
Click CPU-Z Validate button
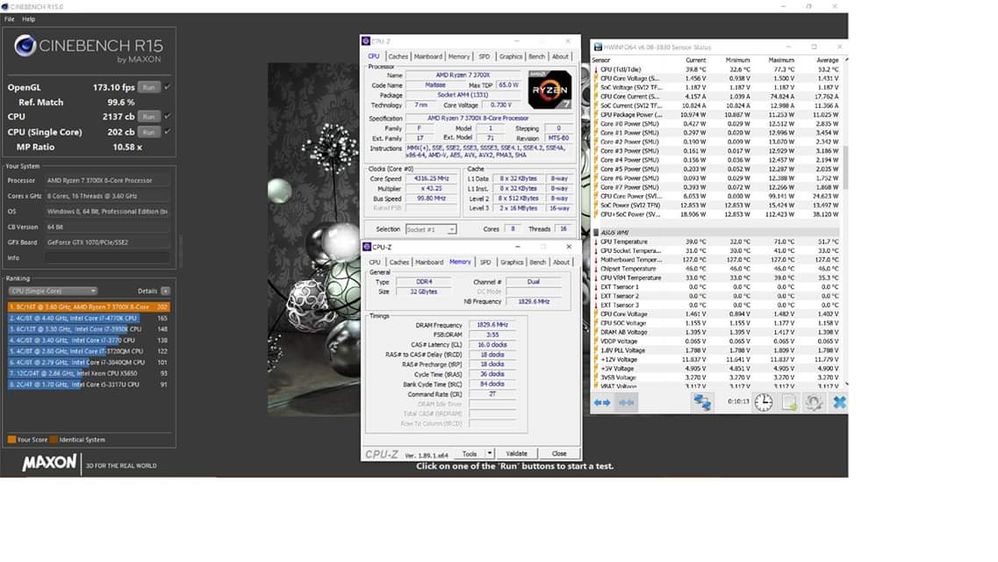(x=516, y=454)
